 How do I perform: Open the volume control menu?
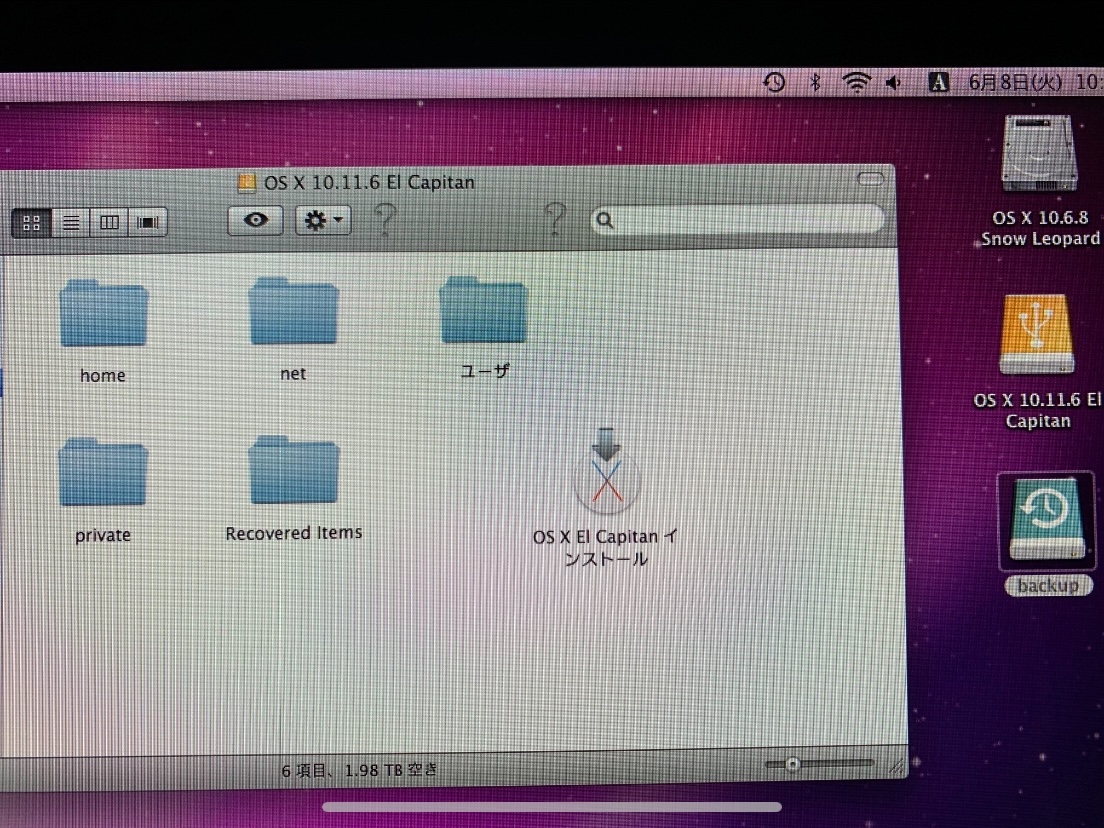[x=893, y=83]
